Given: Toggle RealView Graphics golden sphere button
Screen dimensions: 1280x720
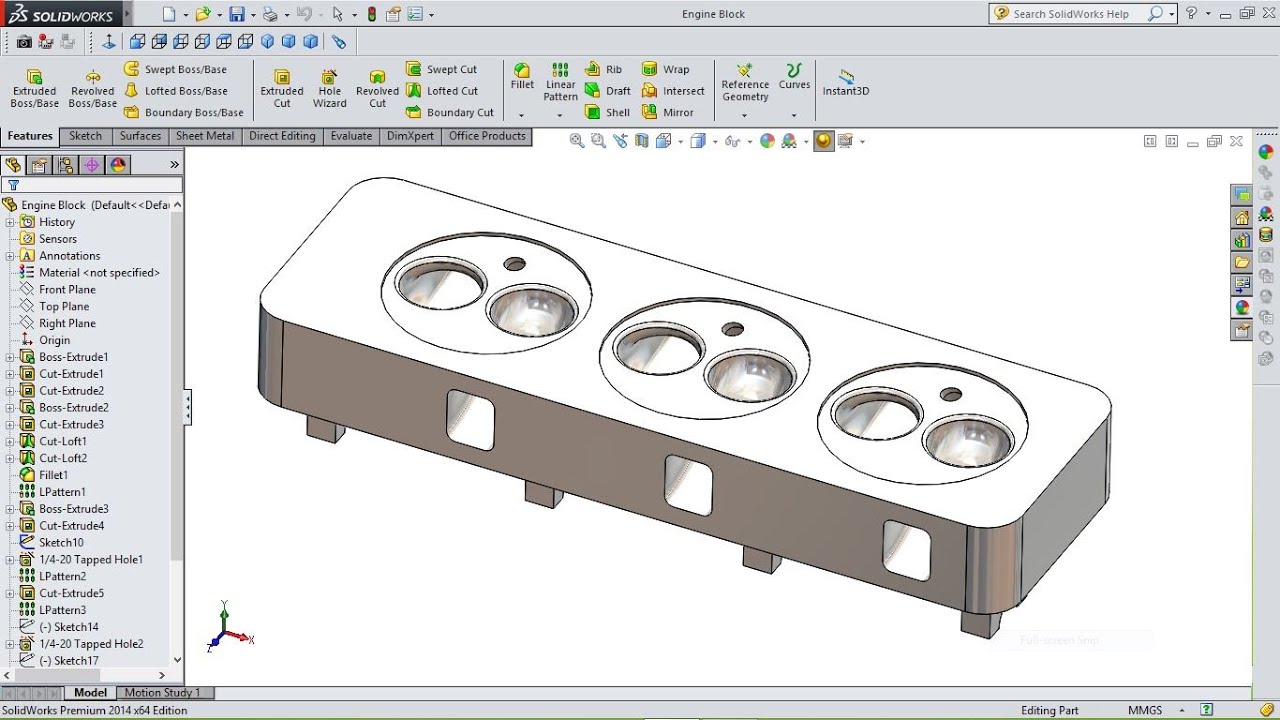Looking at the screenshot, I should pyautogui.click(x=823, y=141).
